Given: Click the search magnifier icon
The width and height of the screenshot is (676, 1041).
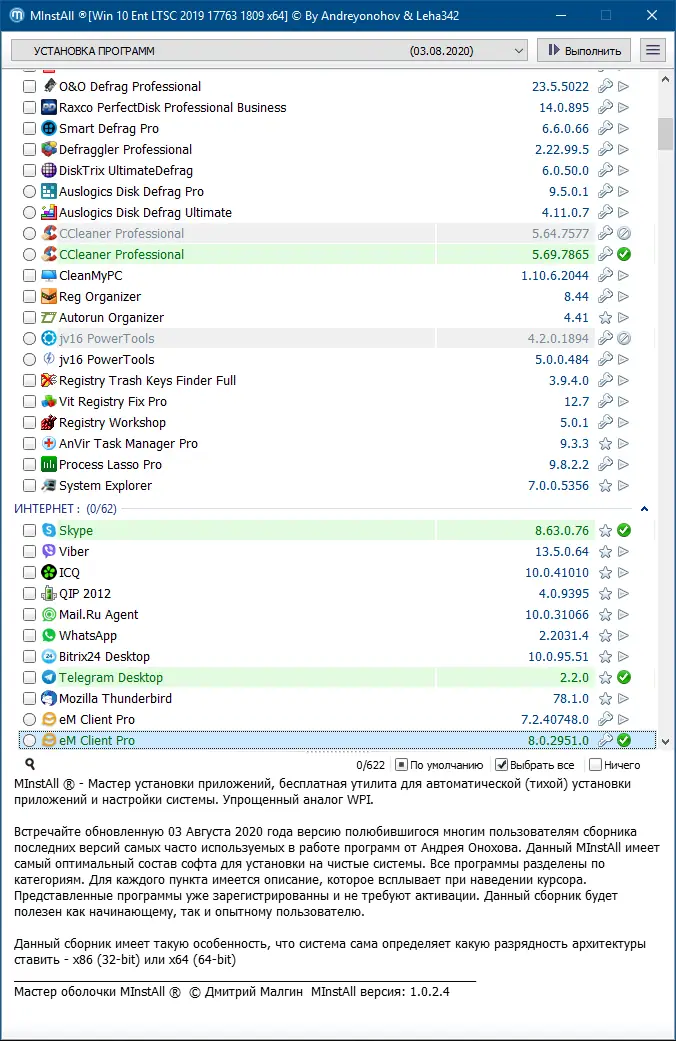Looking at the screenshot, I should [x=30, y=764].
